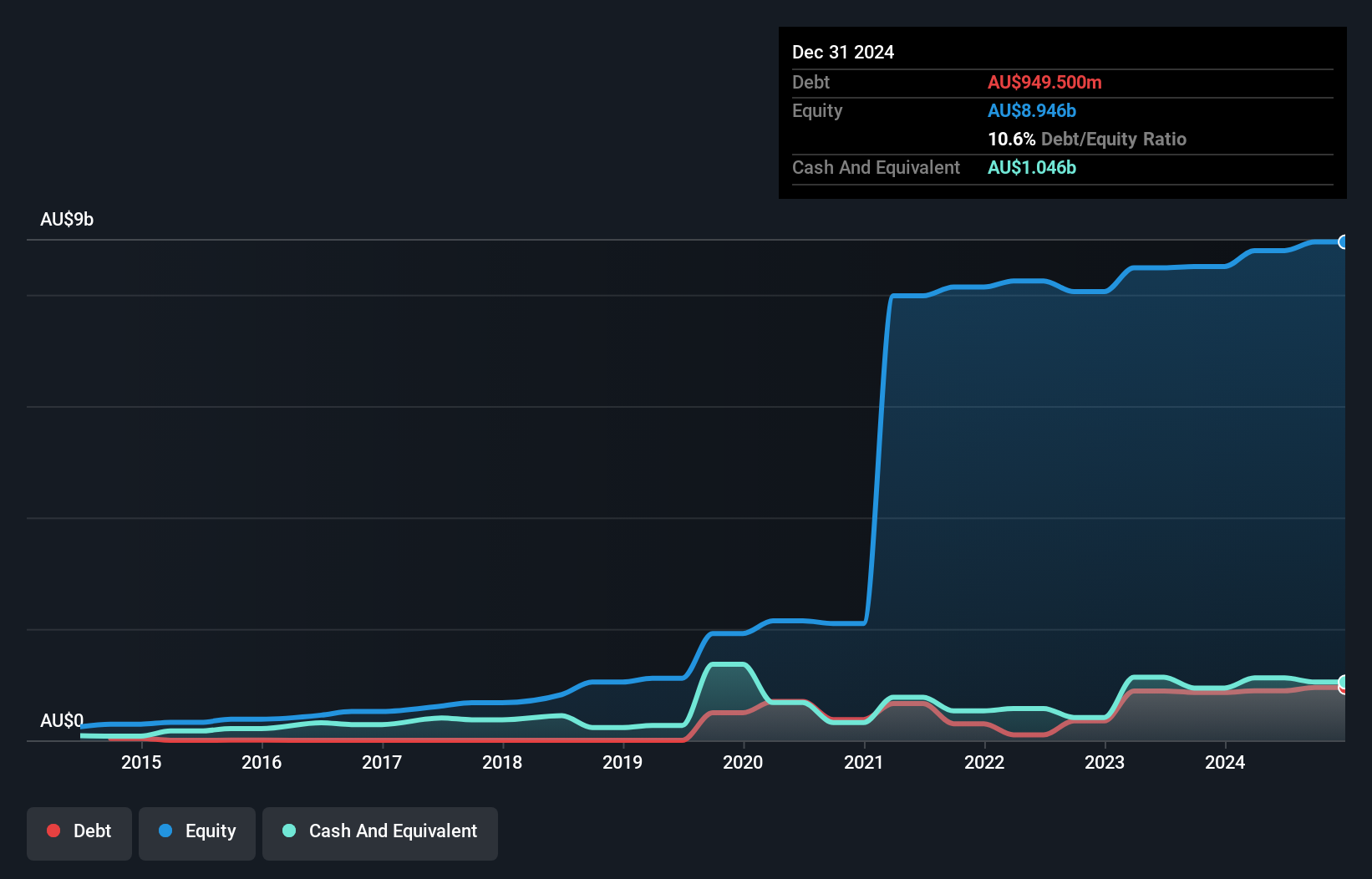Screen dimensions: 1372x879
Task: Click the Equity row label in tooltip
Action: point(817,111)
